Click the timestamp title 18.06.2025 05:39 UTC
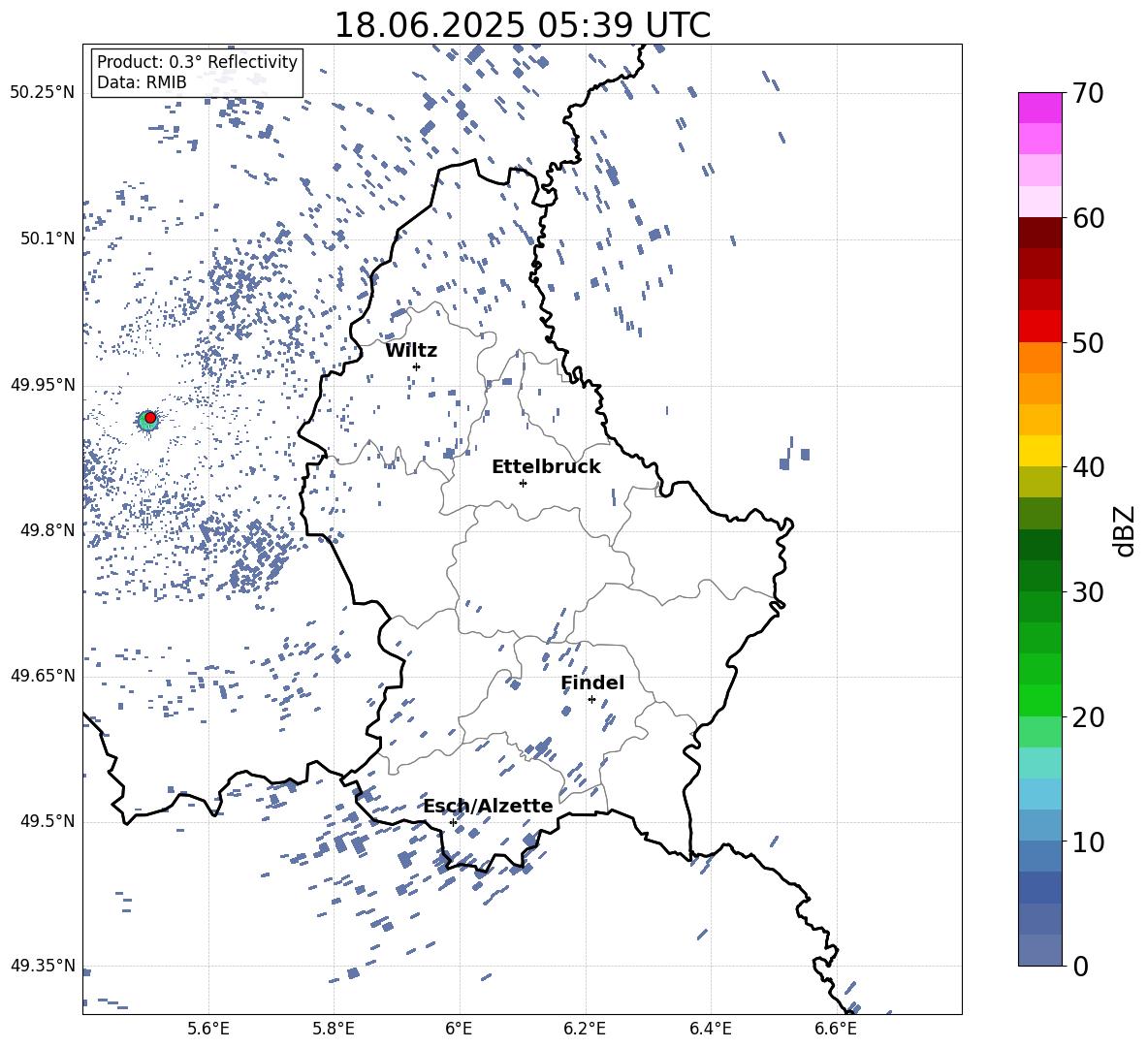The height and width of the screenshot is (1048, 1148). pos(523,25)
